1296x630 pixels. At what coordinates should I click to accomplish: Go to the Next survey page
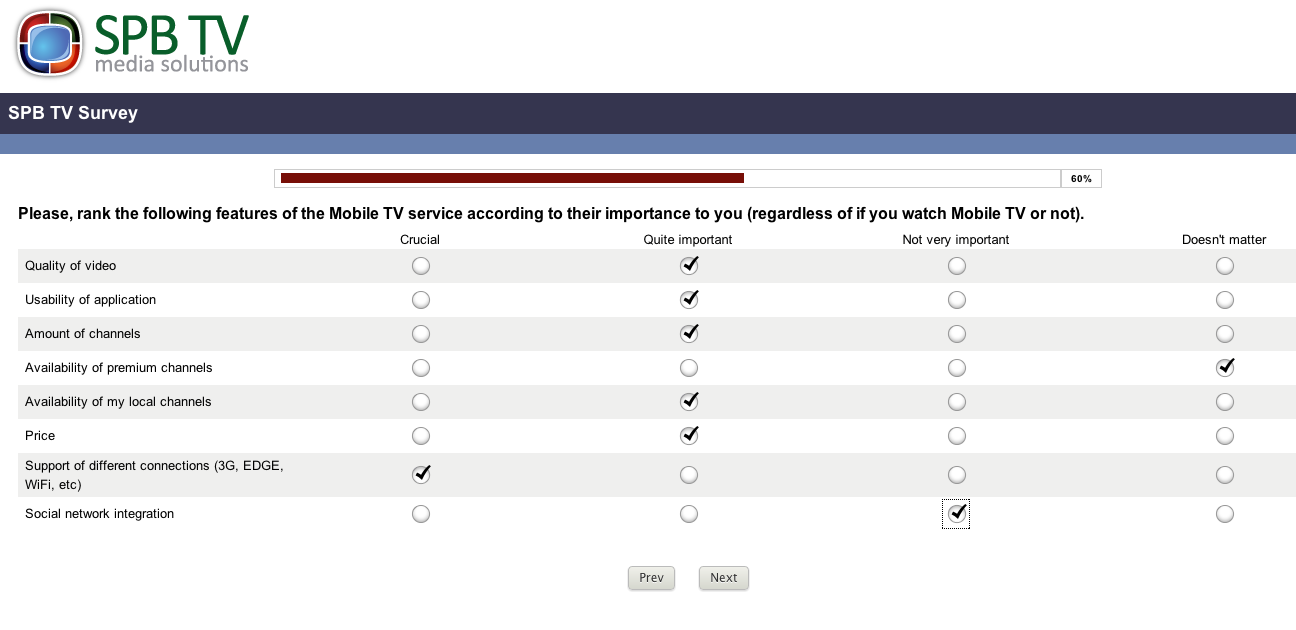pyautogui.click(x=724, y=578)
